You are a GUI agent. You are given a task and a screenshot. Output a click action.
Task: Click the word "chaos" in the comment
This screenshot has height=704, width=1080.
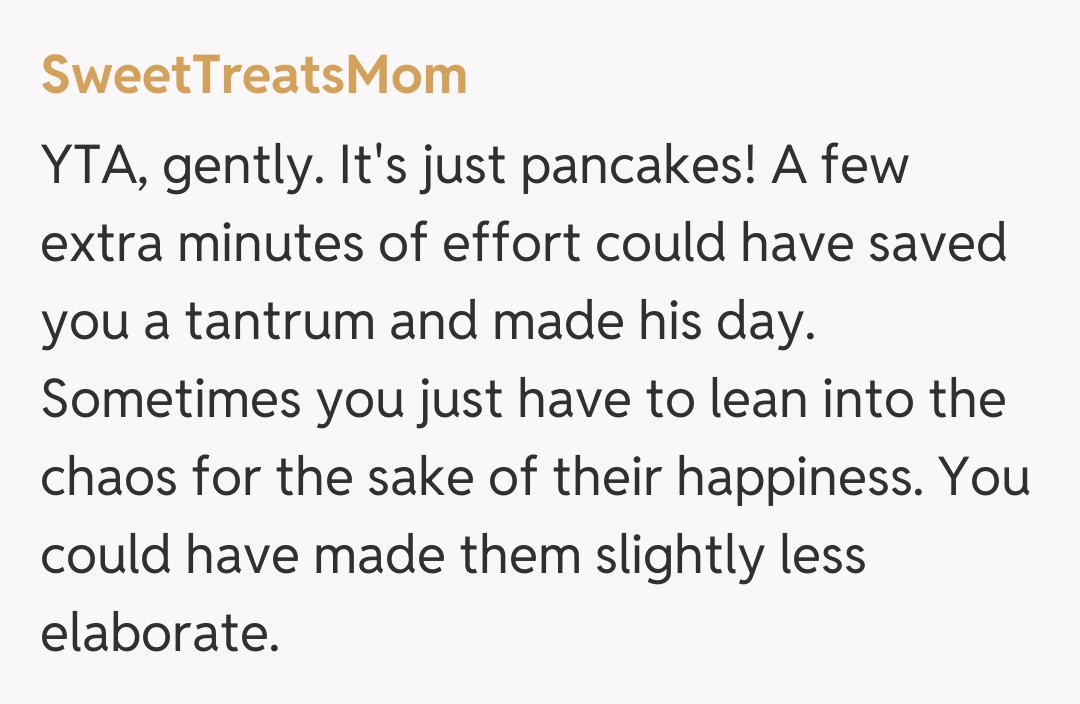pyautogui.click(x=109, y=478)
